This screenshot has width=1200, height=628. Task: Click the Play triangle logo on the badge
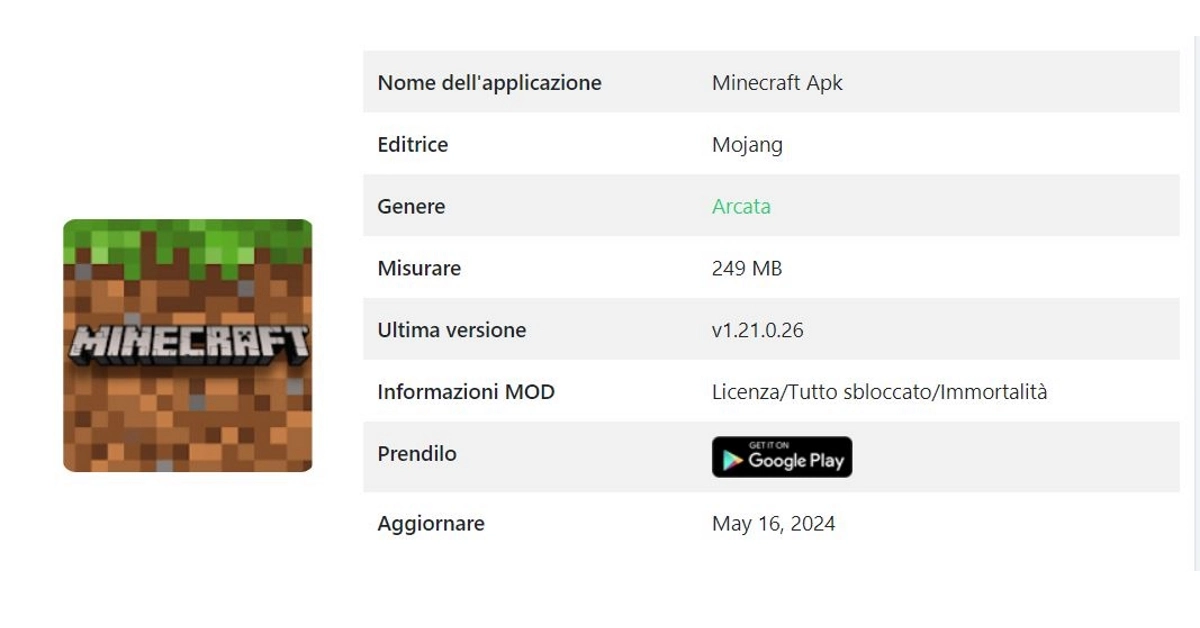[x=733, y=460]
